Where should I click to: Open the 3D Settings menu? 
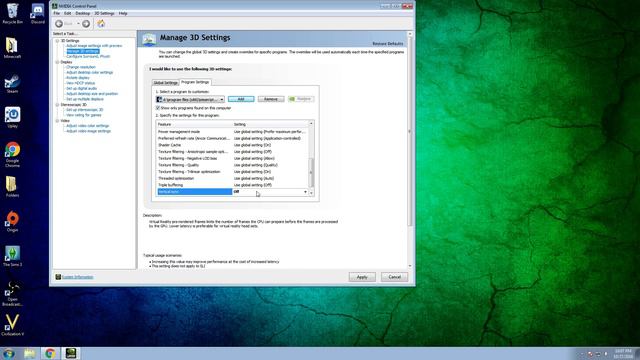[104, 13]
